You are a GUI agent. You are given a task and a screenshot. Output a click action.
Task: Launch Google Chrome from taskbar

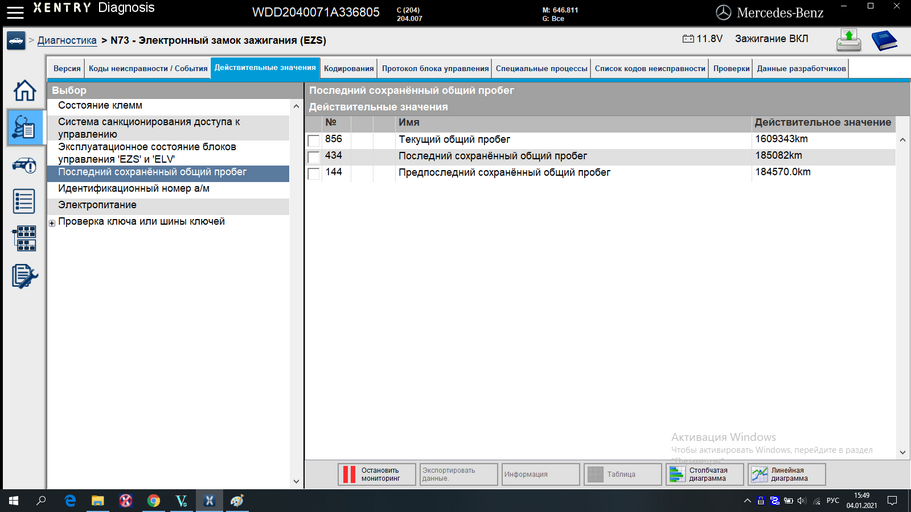[153, 500]
